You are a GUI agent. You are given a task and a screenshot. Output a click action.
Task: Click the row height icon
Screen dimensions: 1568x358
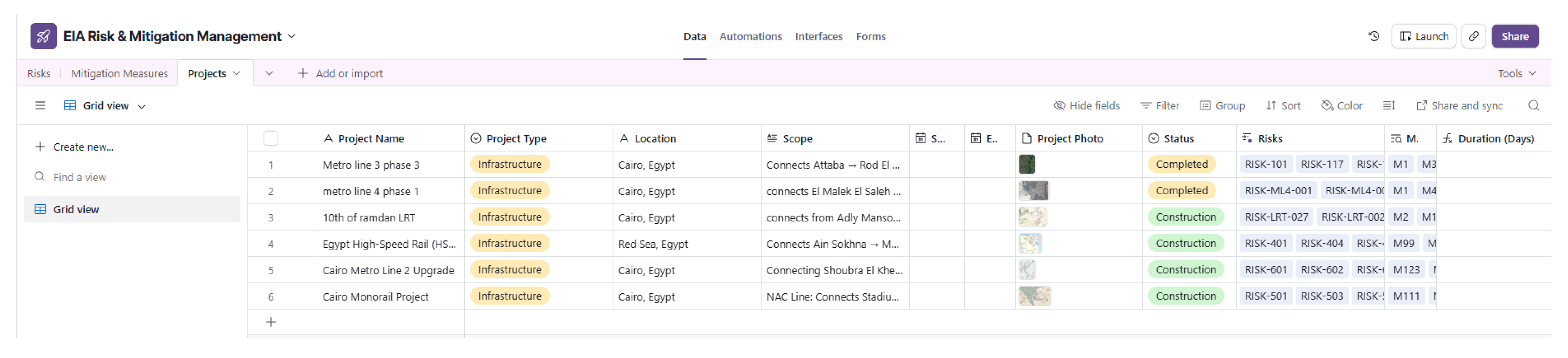1389,106
